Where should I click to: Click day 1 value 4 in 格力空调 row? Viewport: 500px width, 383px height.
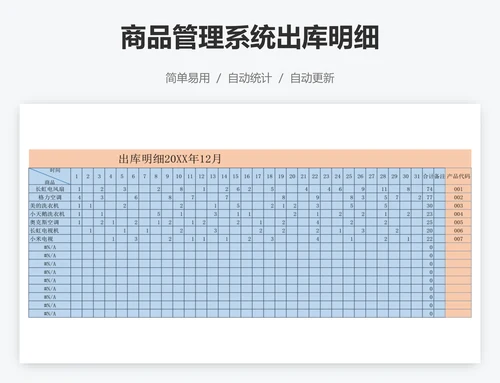[77, 197]
